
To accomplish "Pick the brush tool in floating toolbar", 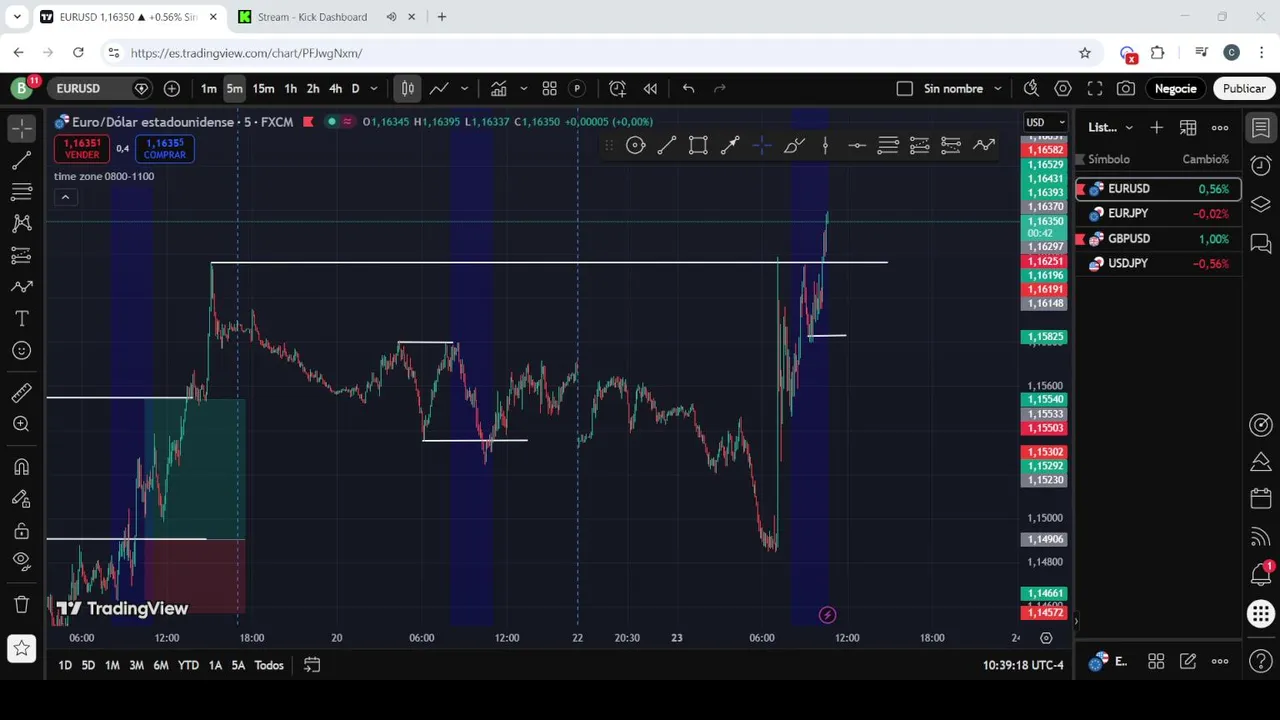I will pyautogui.click(x=793, y=146).
